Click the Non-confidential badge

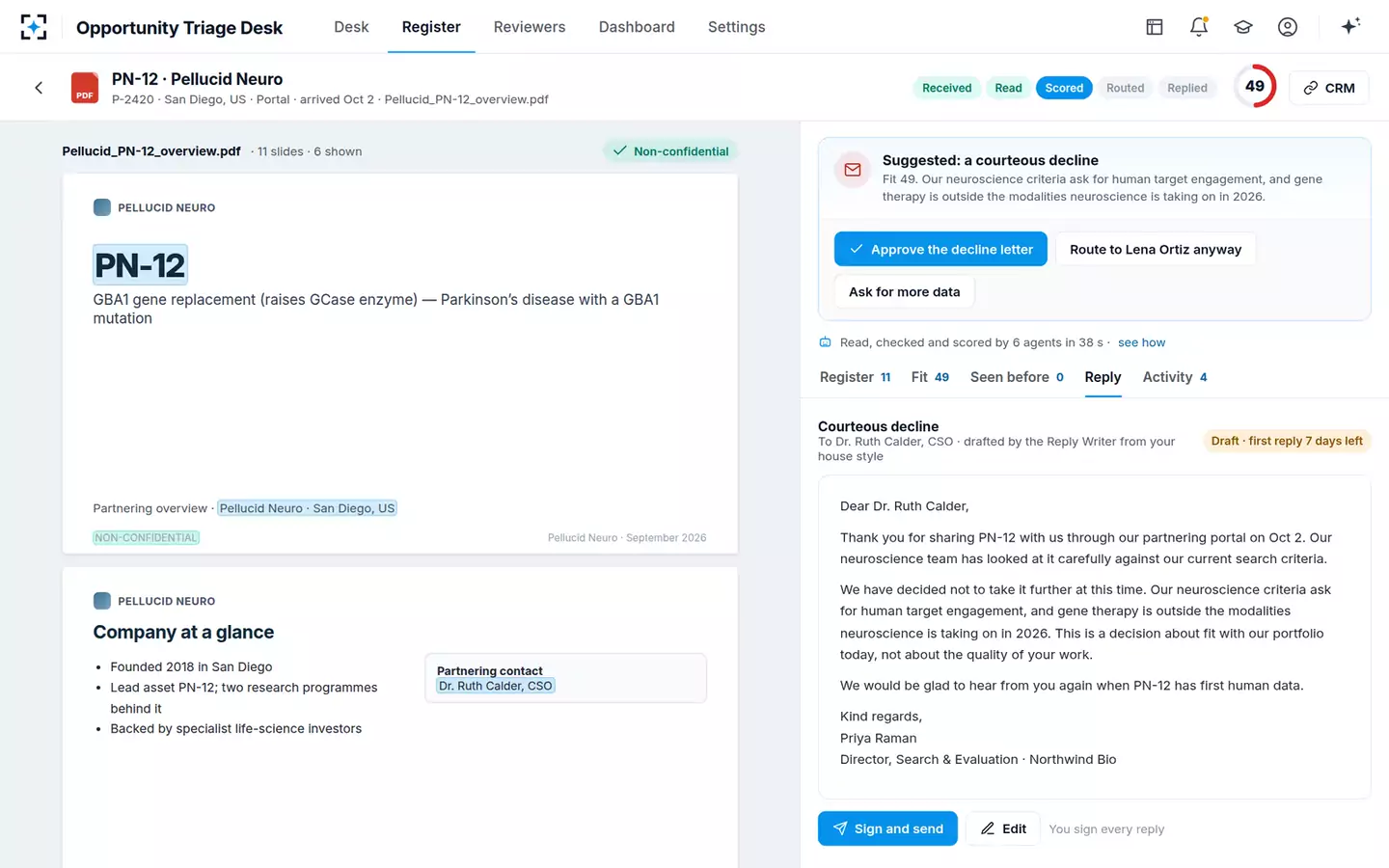[671, 151]
